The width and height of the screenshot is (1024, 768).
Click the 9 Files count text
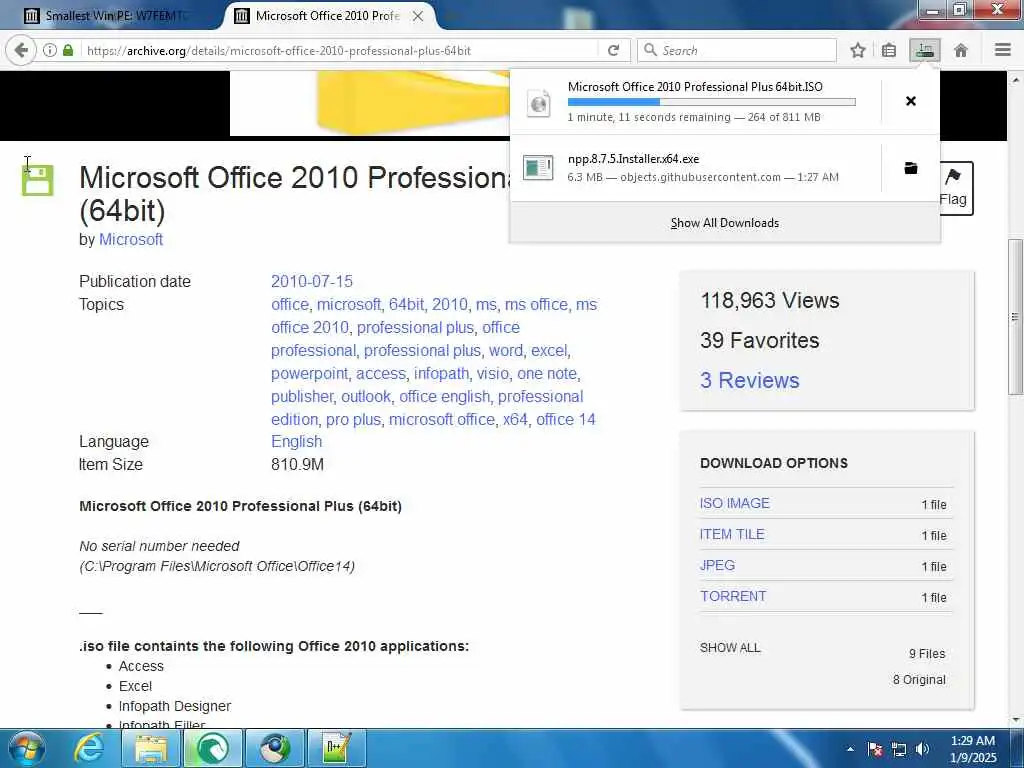click(927, 654)
